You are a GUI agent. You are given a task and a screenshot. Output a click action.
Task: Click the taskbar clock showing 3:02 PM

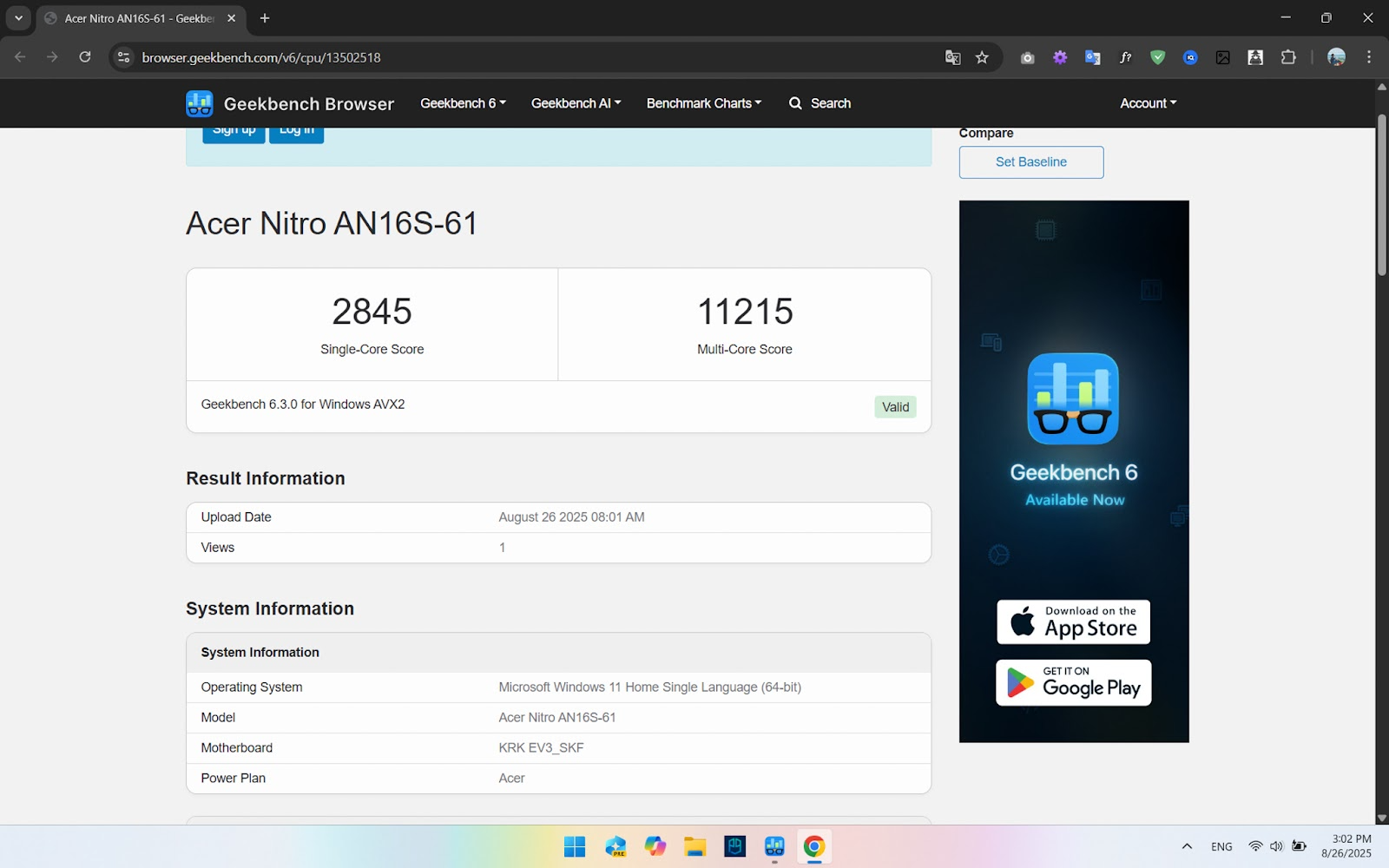[x=1346, y=846]
